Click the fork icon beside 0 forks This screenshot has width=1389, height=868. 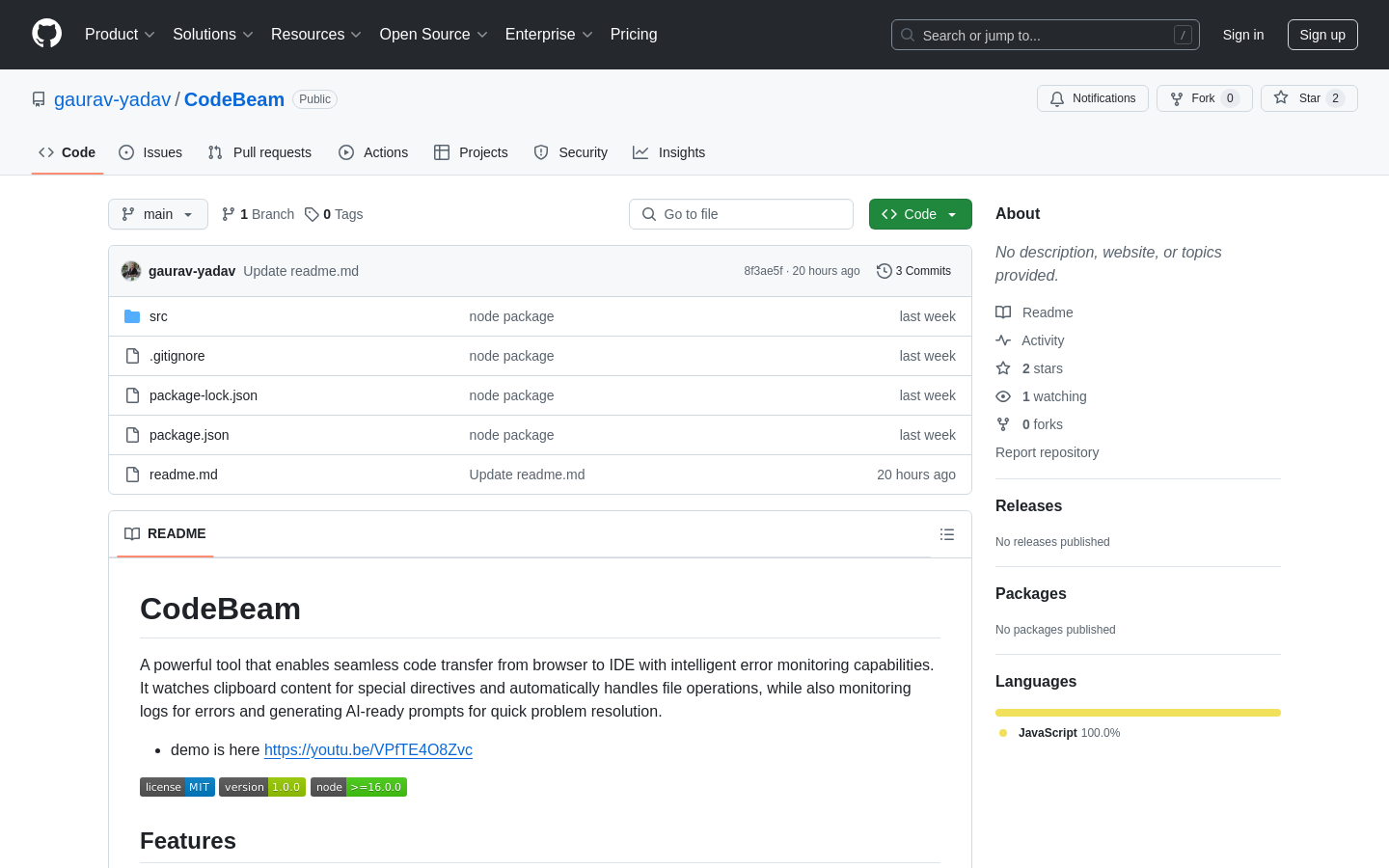[1003, 424]
